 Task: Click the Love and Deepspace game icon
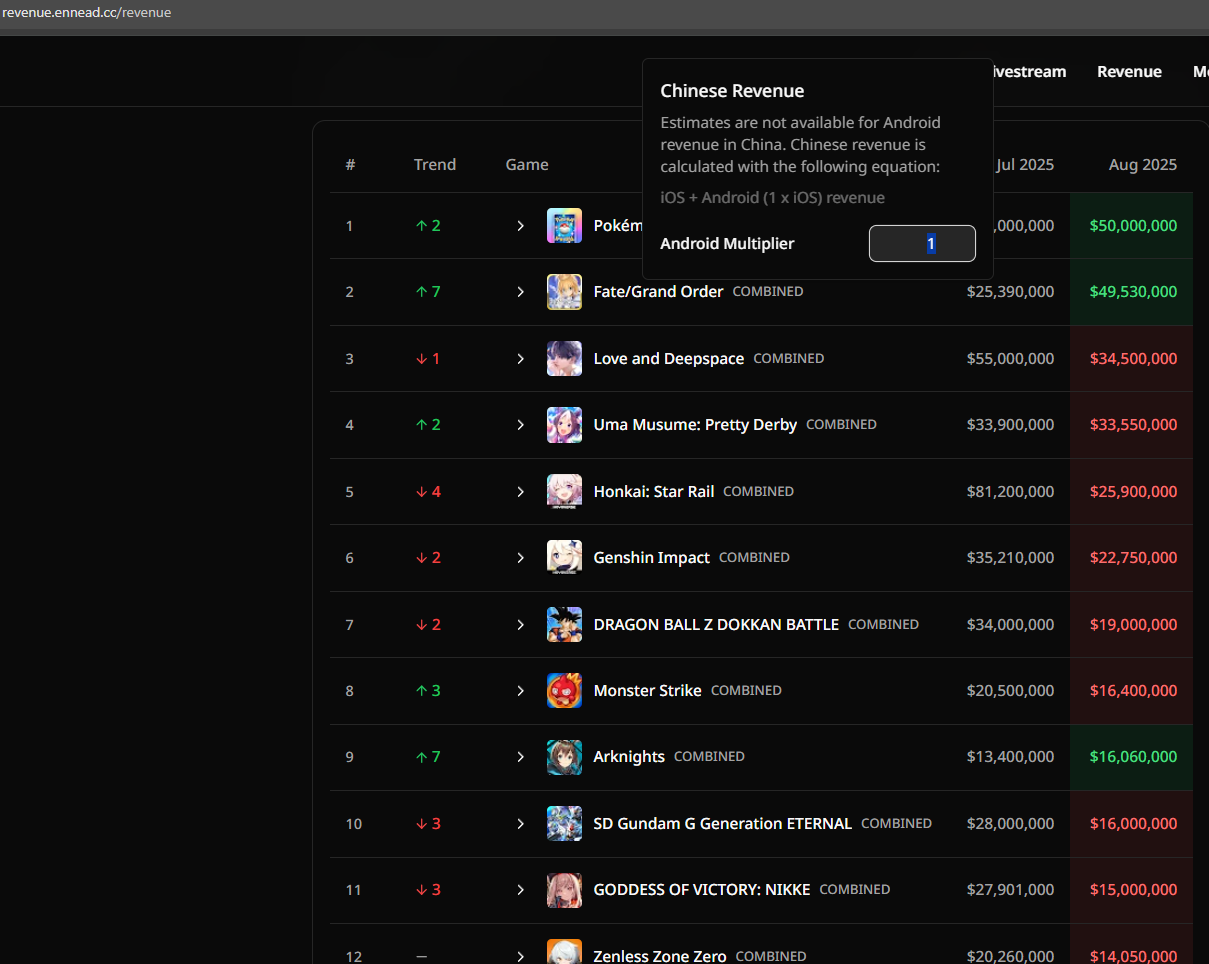(x=564, y=358)
